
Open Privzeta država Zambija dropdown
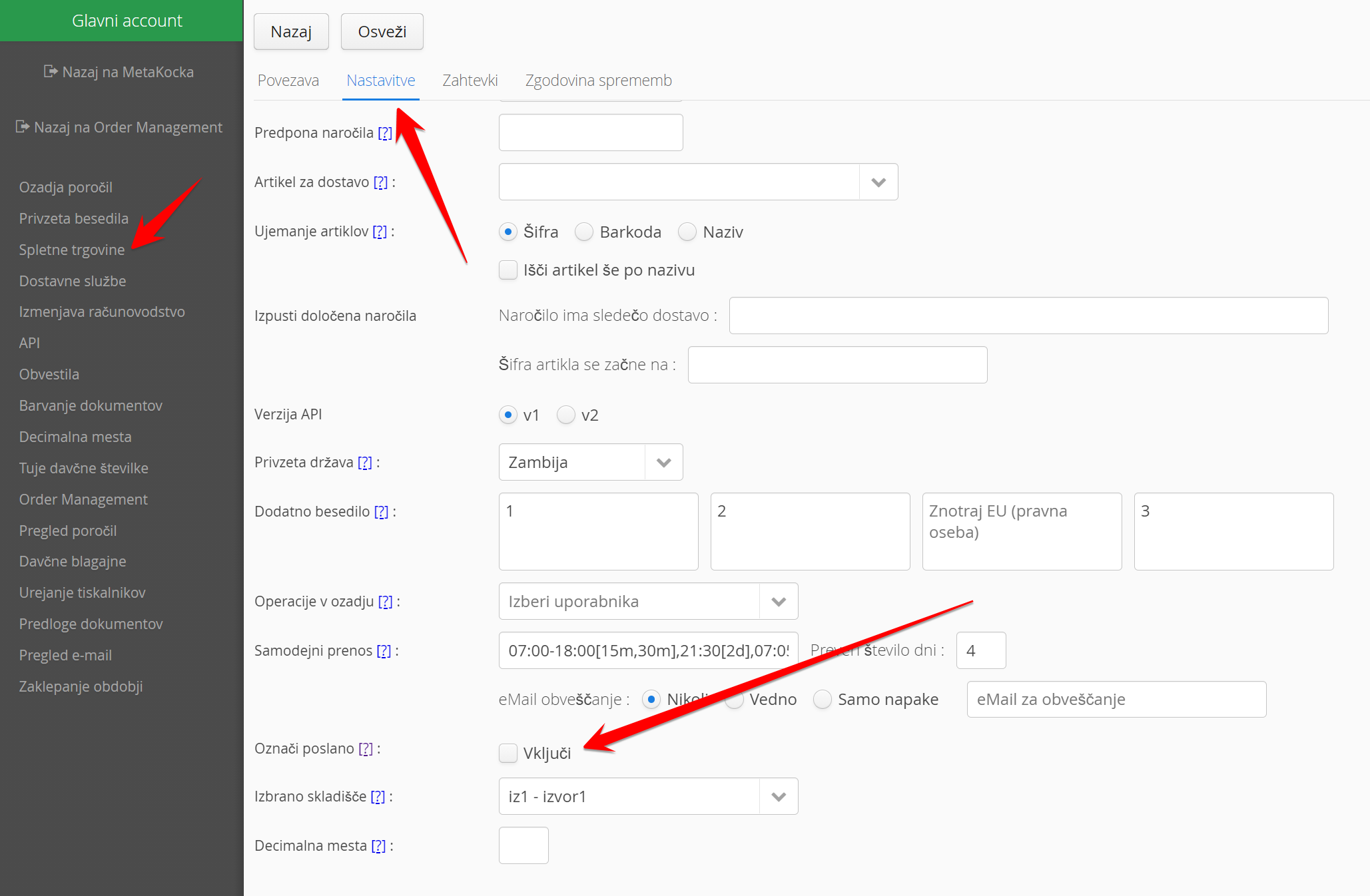coord(663,463)
